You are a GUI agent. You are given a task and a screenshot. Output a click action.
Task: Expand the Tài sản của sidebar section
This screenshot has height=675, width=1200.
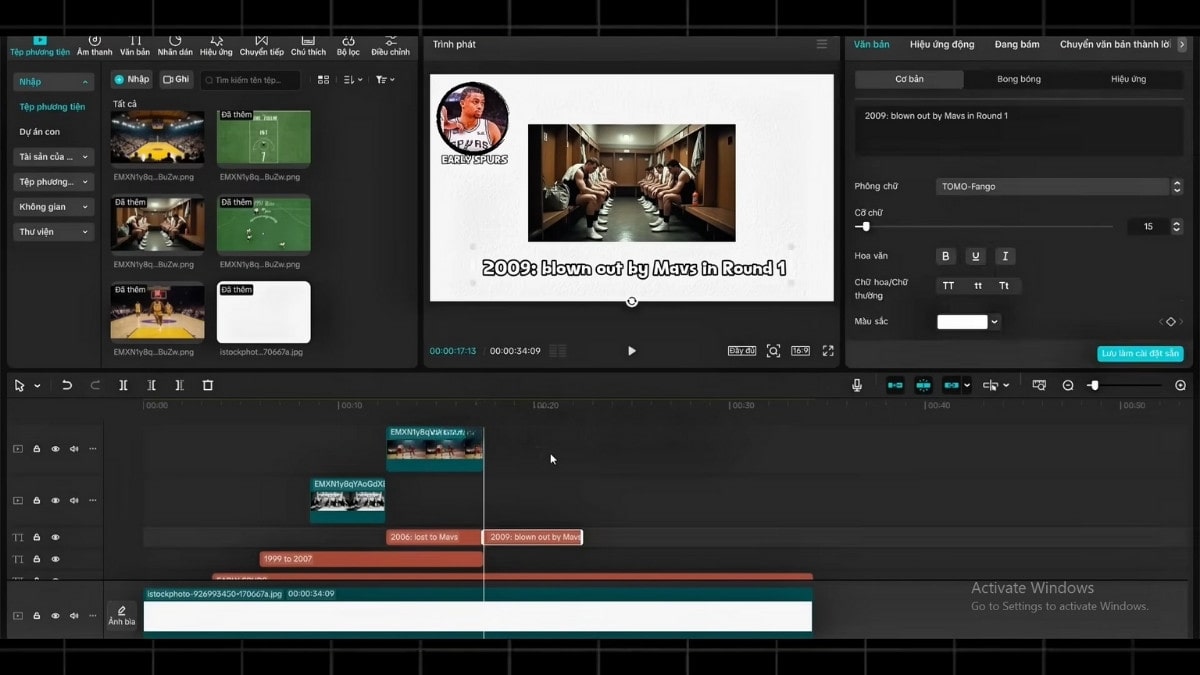tap(52, 156)
